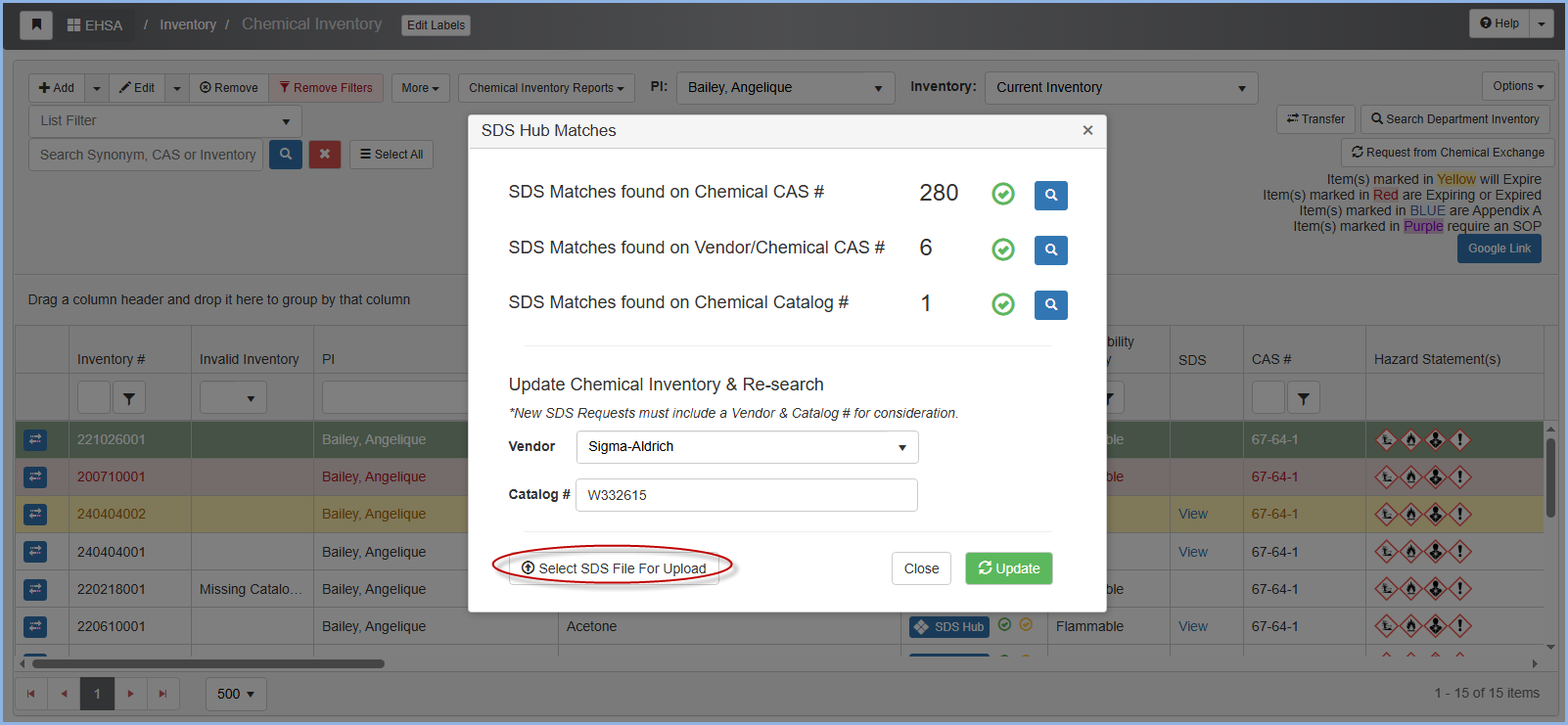Viewport: 1568px width, 725px height.
Task: Click transfer icon for inventory row 221026001
Action: (35, 439)
